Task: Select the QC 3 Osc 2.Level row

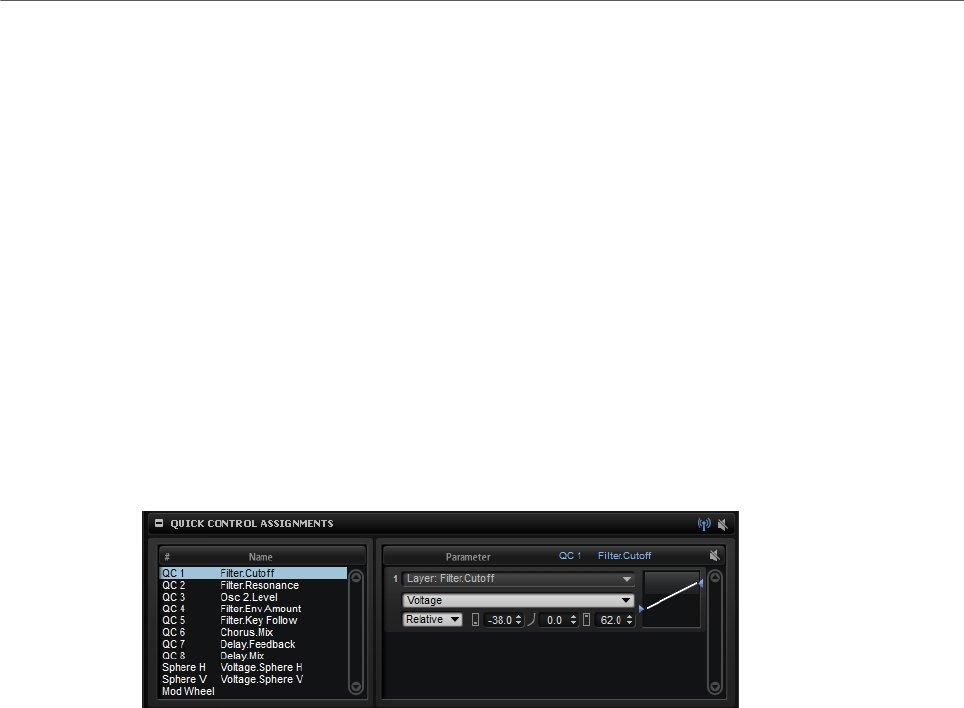Action: coord(253,597)
